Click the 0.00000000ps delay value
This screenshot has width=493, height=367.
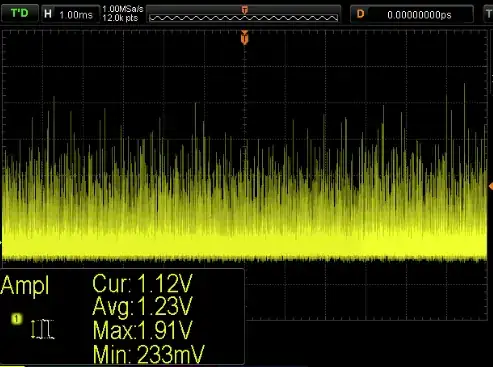click(419, 15)
